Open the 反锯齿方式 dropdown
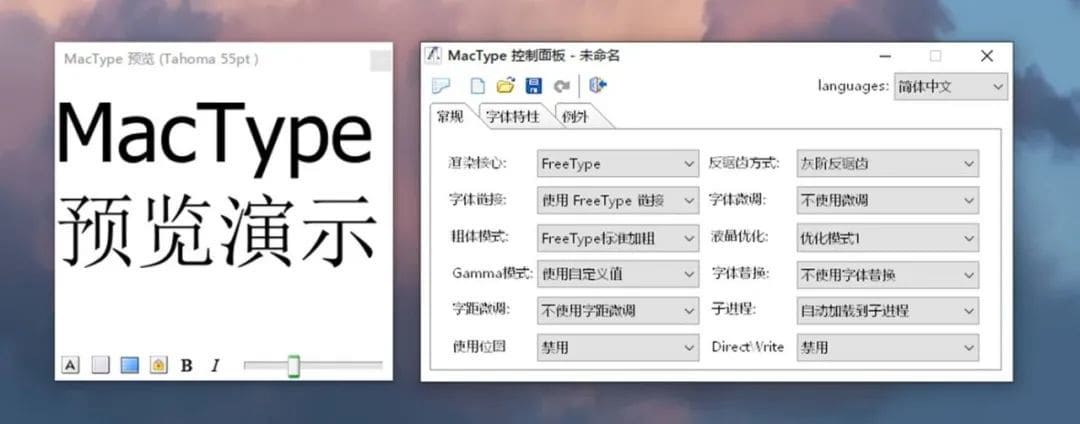 [x=887, y=164]
